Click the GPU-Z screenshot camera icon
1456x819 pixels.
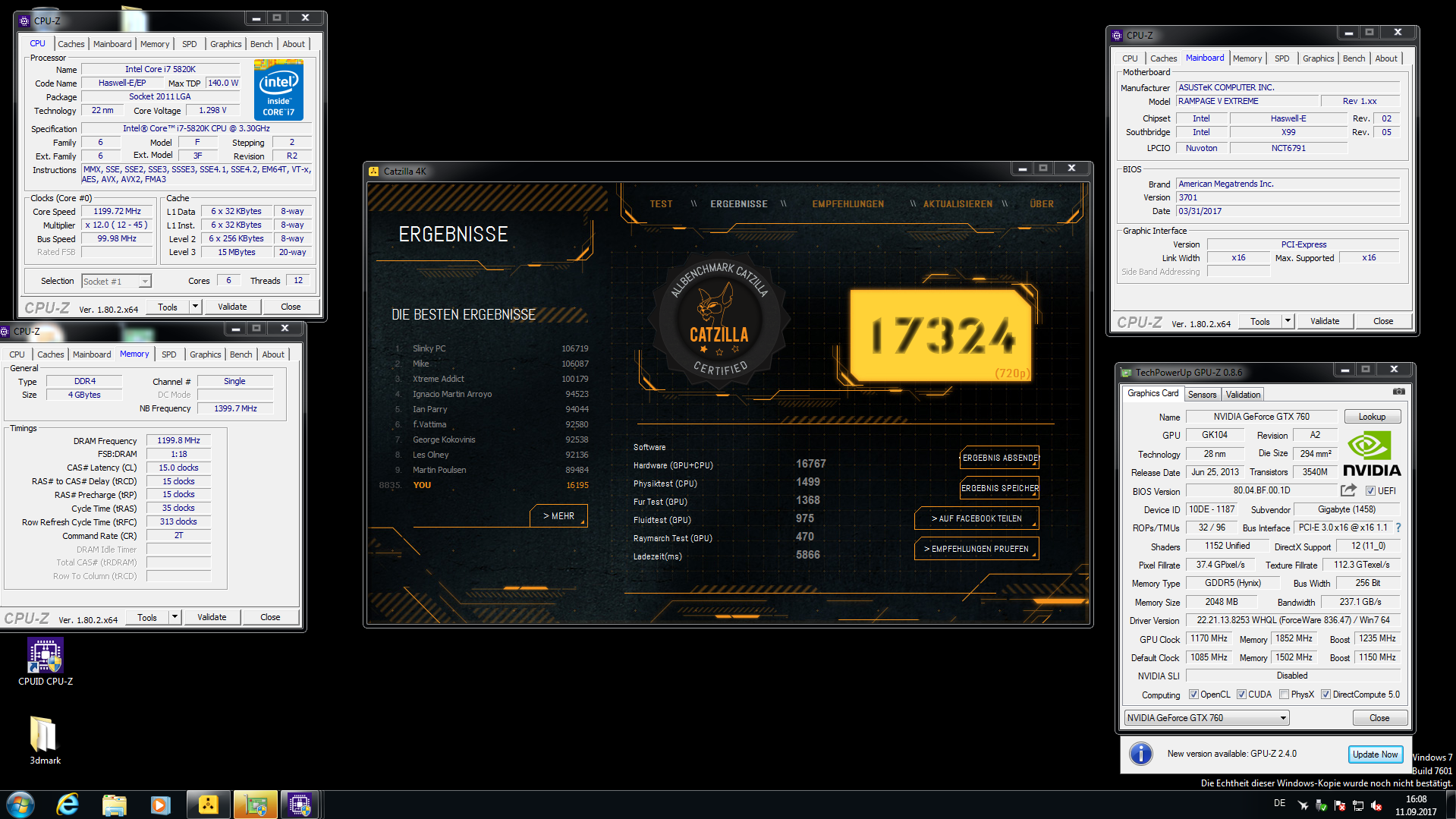[x=1398, y=392]
